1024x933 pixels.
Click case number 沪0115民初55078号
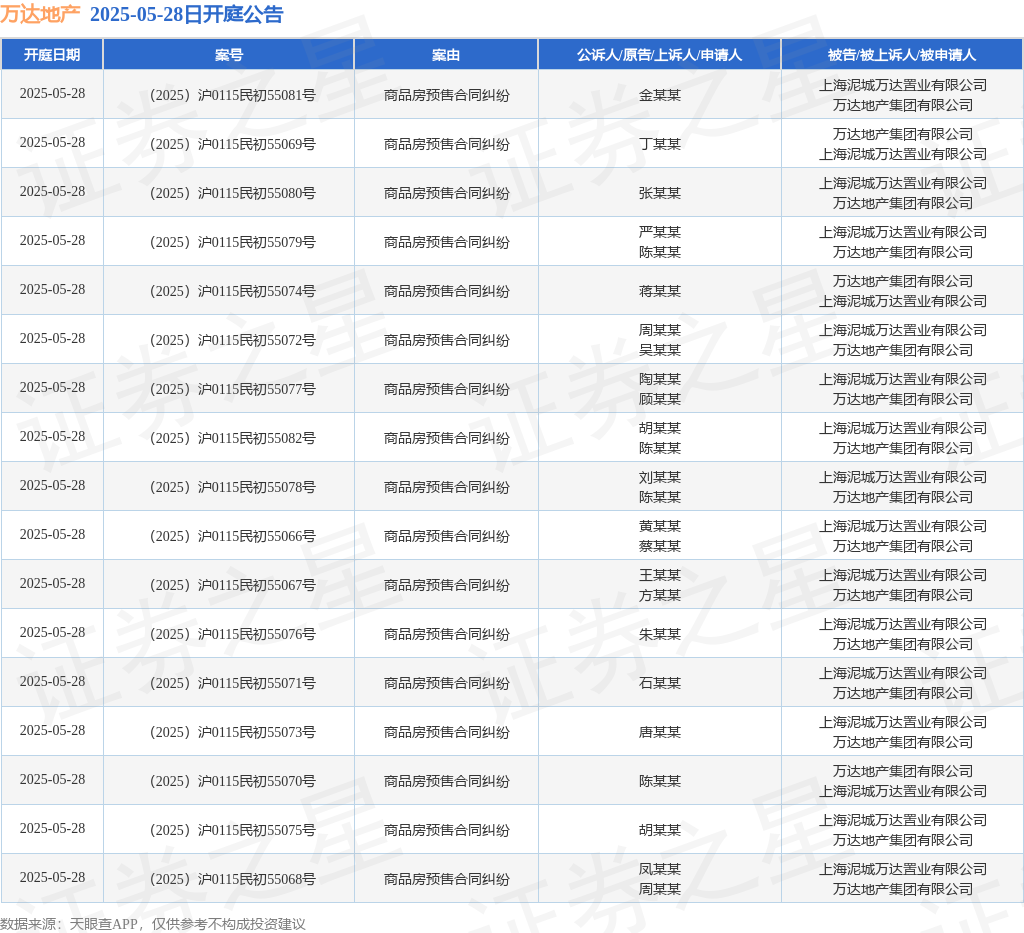(233, 487)
